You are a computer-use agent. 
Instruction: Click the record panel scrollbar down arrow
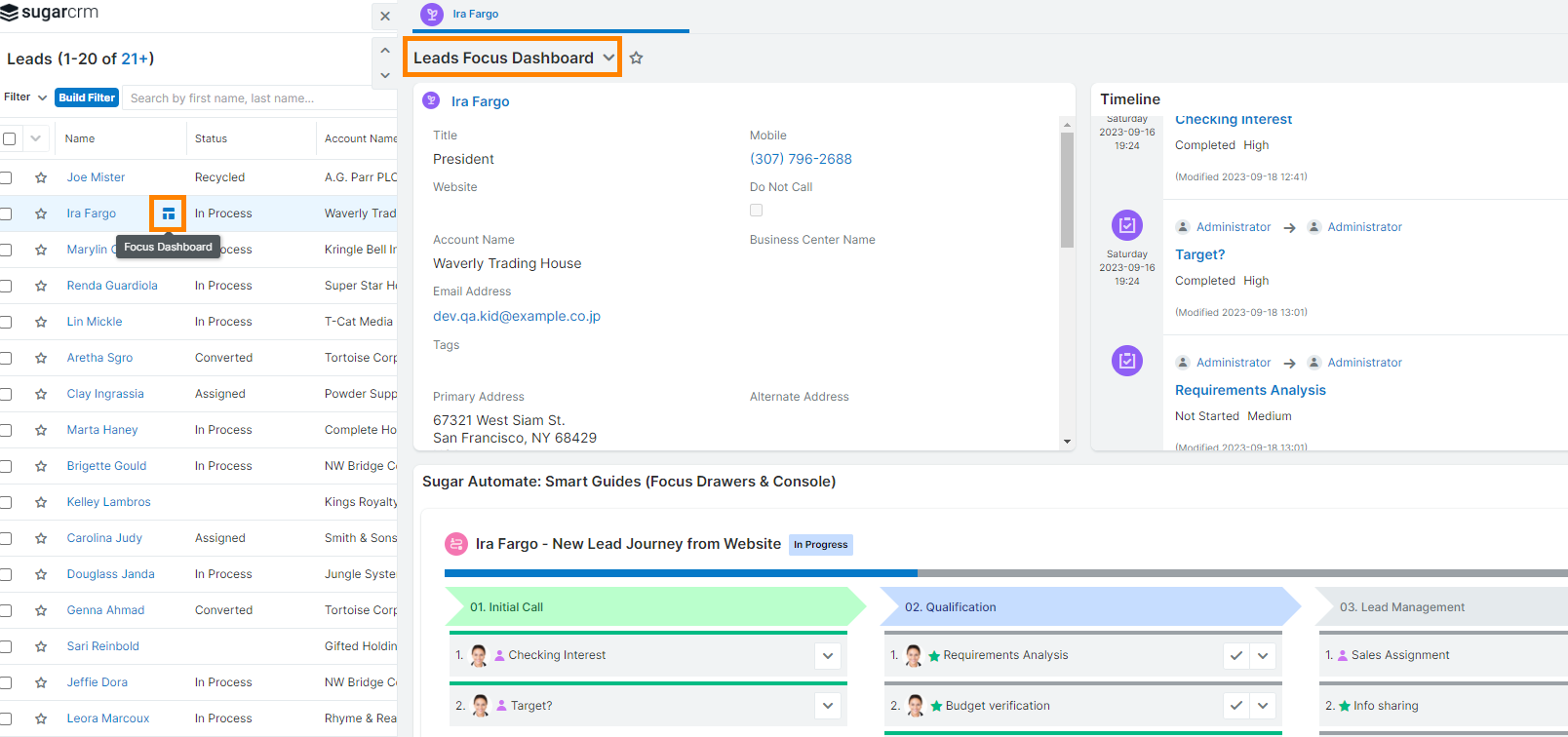tap(1067, 442)
